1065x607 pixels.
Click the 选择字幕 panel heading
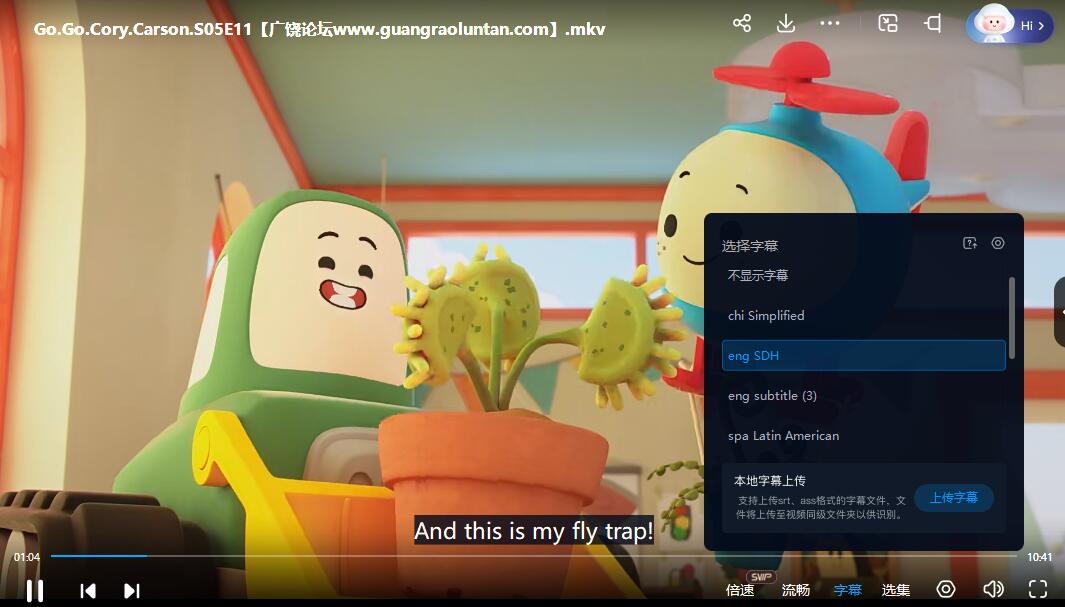pos(750,246)
